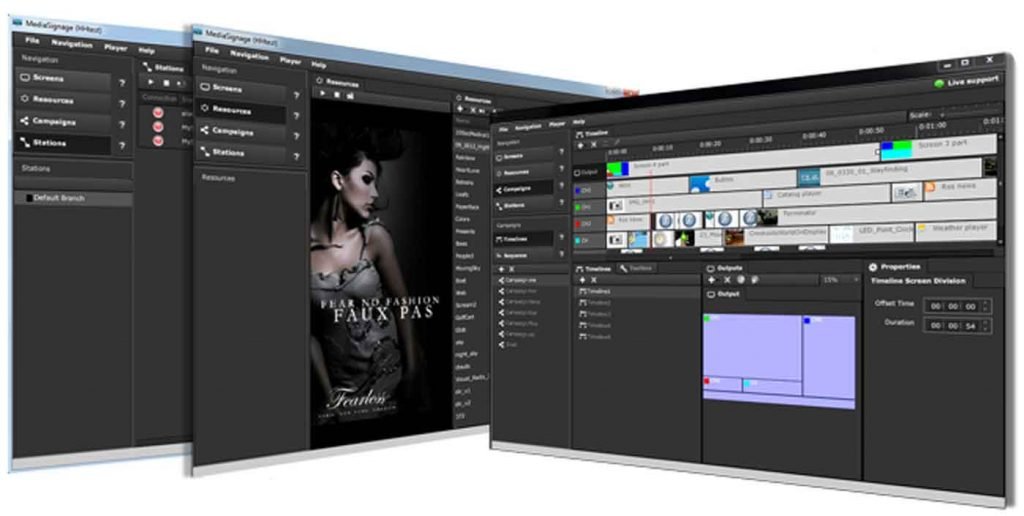
Task: Open Campaigns in the leftmost window navigation
Action: (x=63, y=122)
